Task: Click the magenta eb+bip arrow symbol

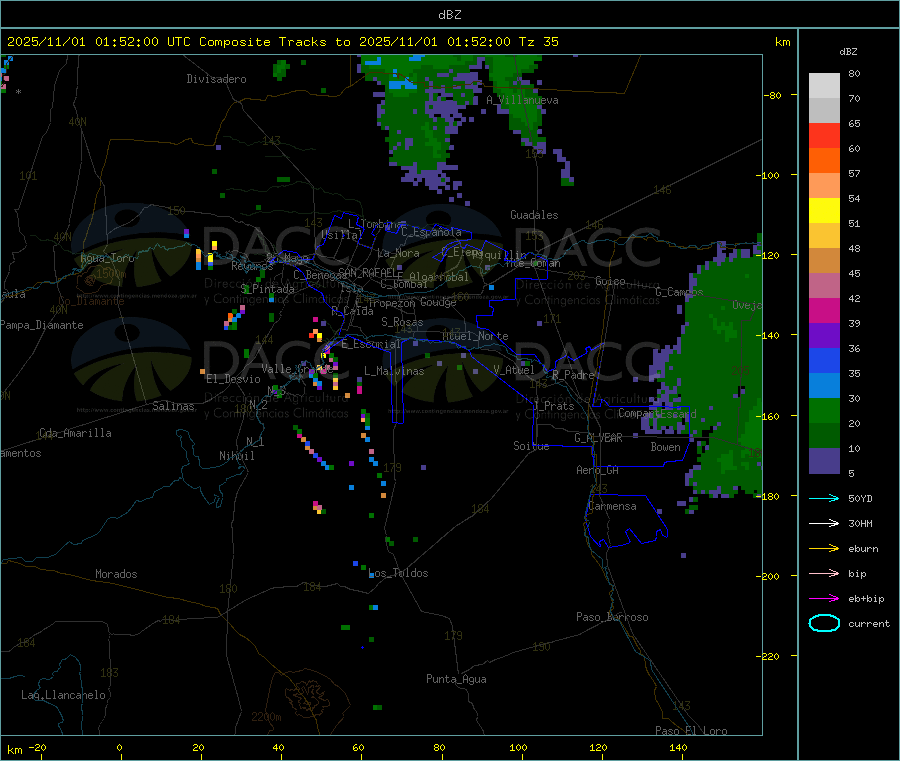Action: (x=824, y=599)
